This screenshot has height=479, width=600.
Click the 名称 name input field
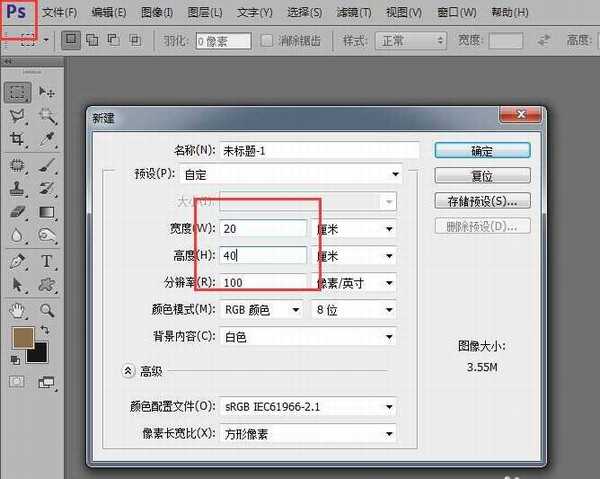pos(320,151)
